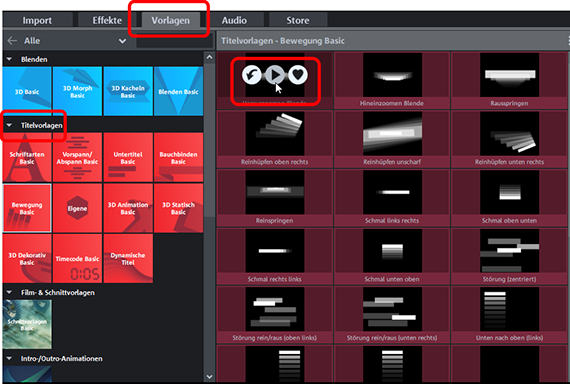Collapse the Titelvorlagen section

pos(9,125)
